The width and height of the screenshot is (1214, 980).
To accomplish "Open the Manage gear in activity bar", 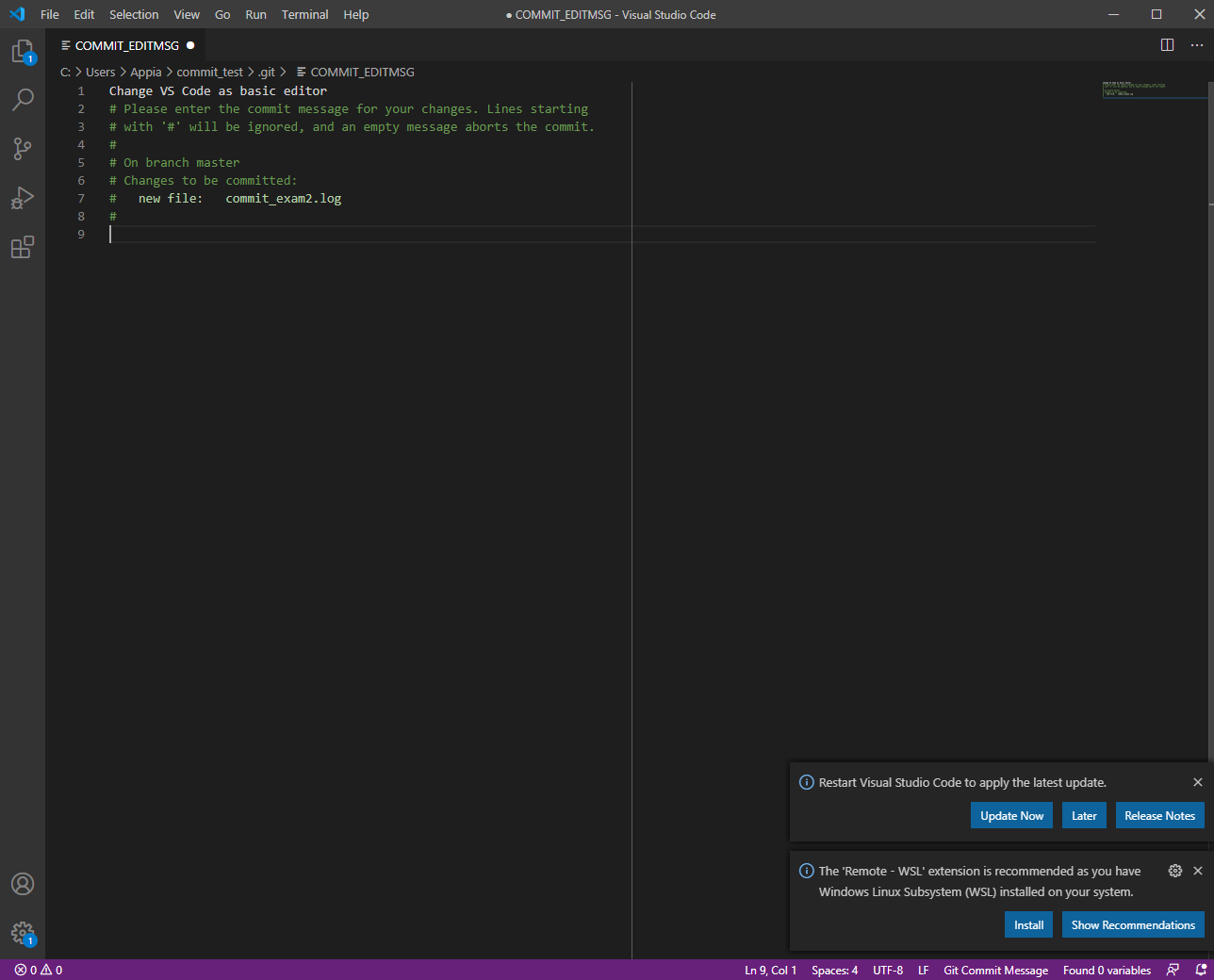I will click(23, 933).
